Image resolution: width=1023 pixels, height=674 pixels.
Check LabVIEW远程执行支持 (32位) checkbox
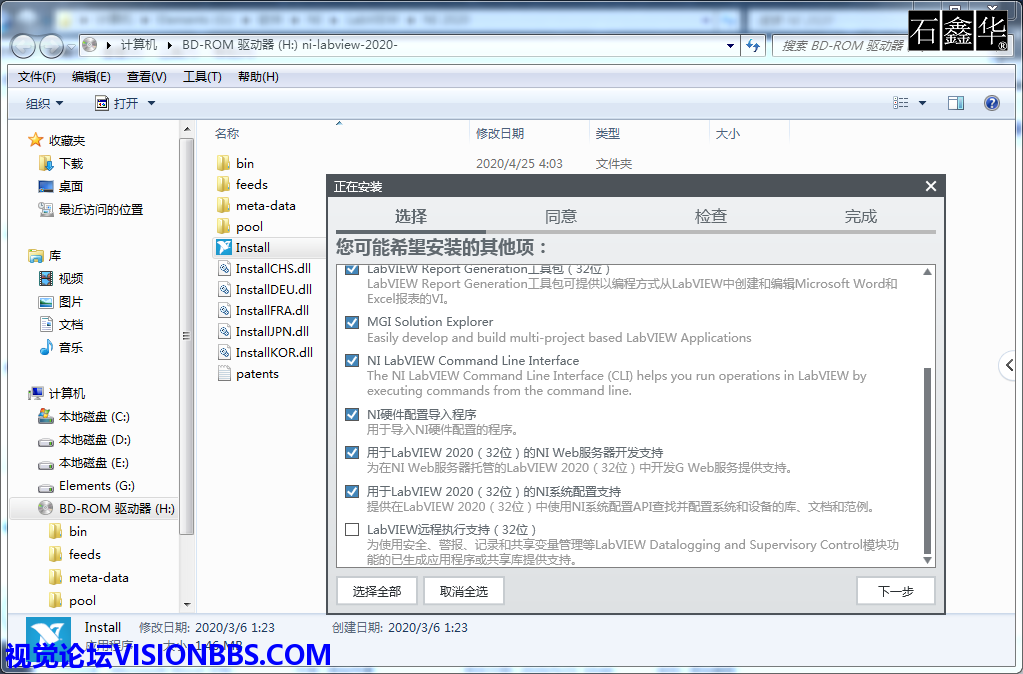pos(352,529)
